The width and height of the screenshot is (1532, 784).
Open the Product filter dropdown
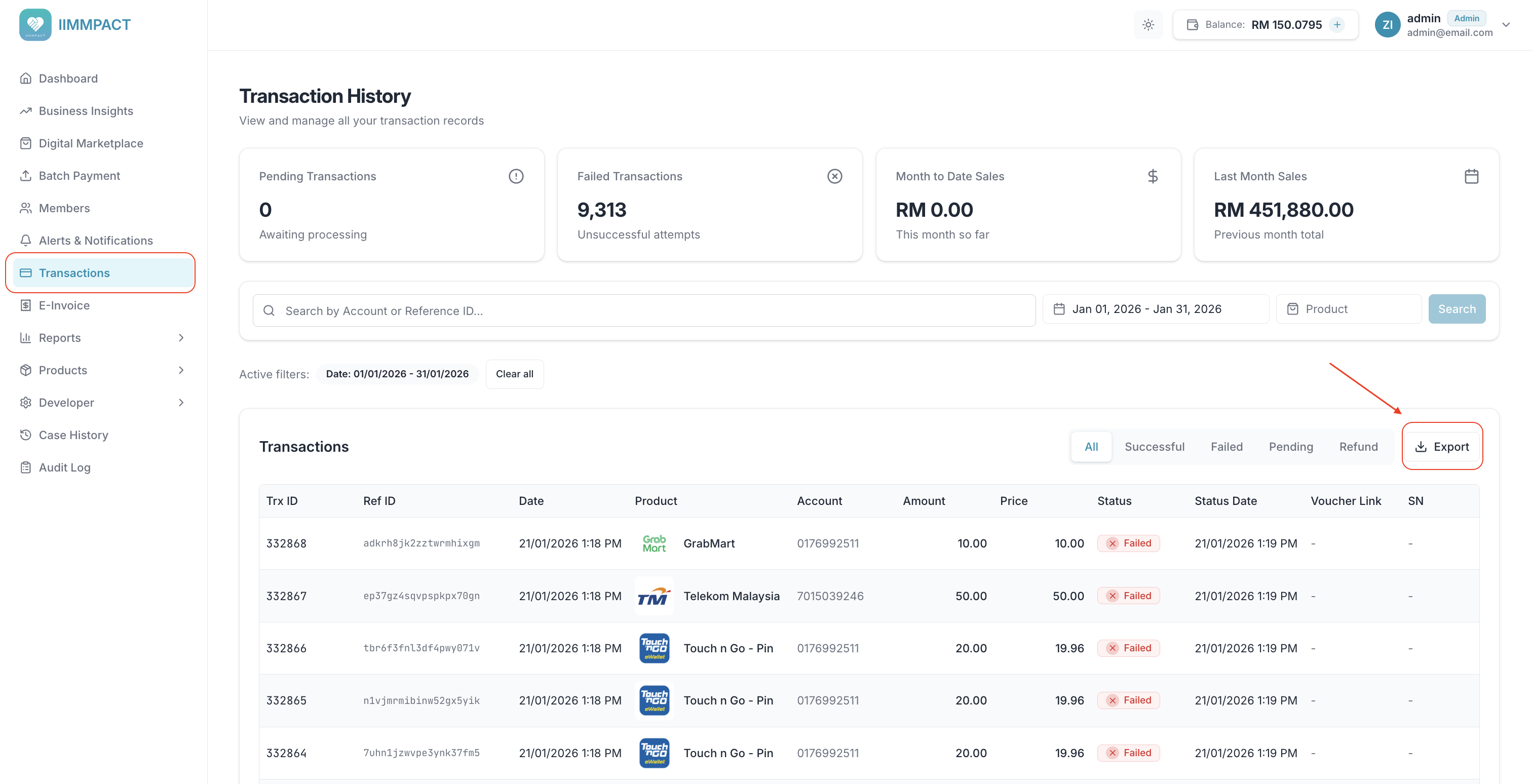[x=1348, y=308]
